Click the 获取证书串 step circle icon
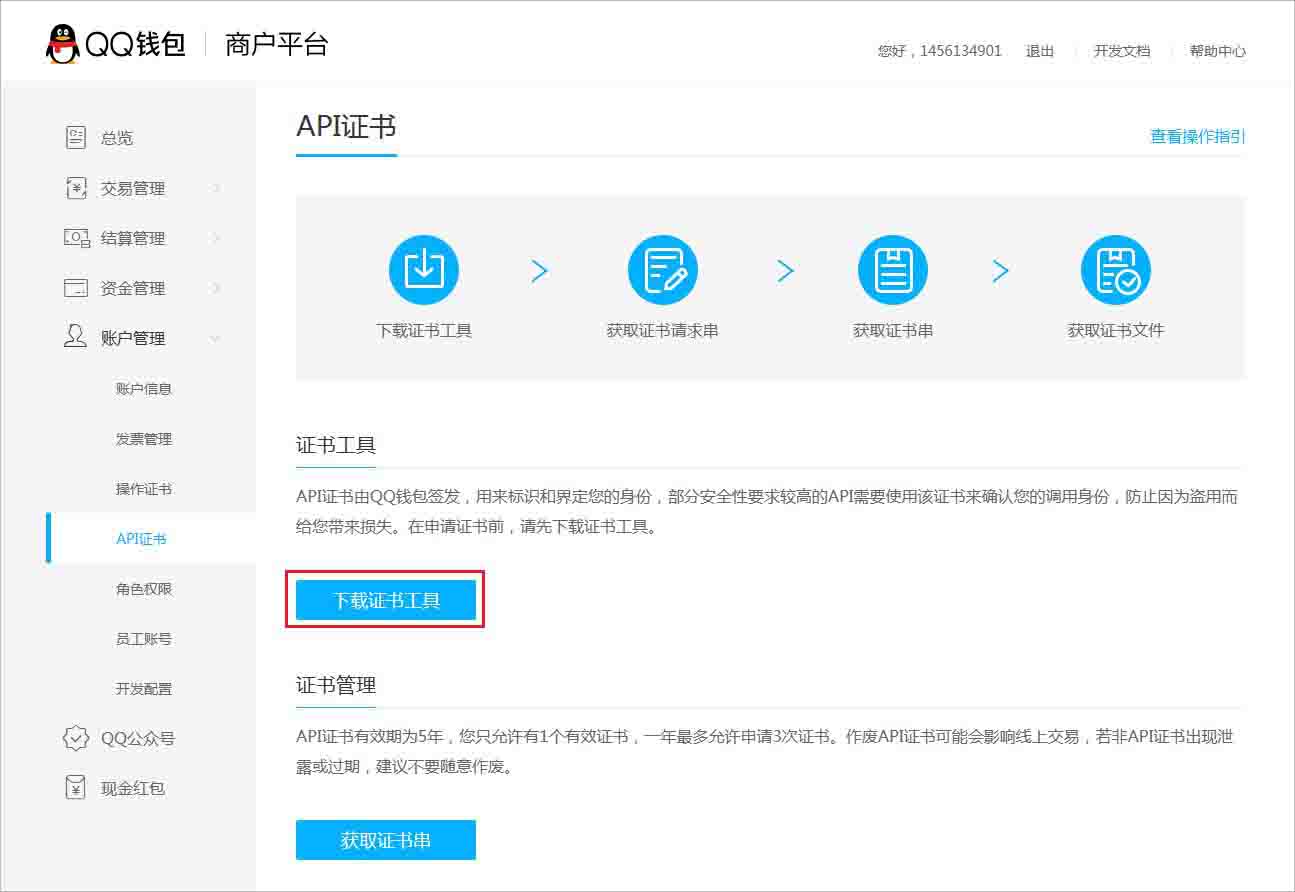1295x892 pixels. (x=893, y=270)
